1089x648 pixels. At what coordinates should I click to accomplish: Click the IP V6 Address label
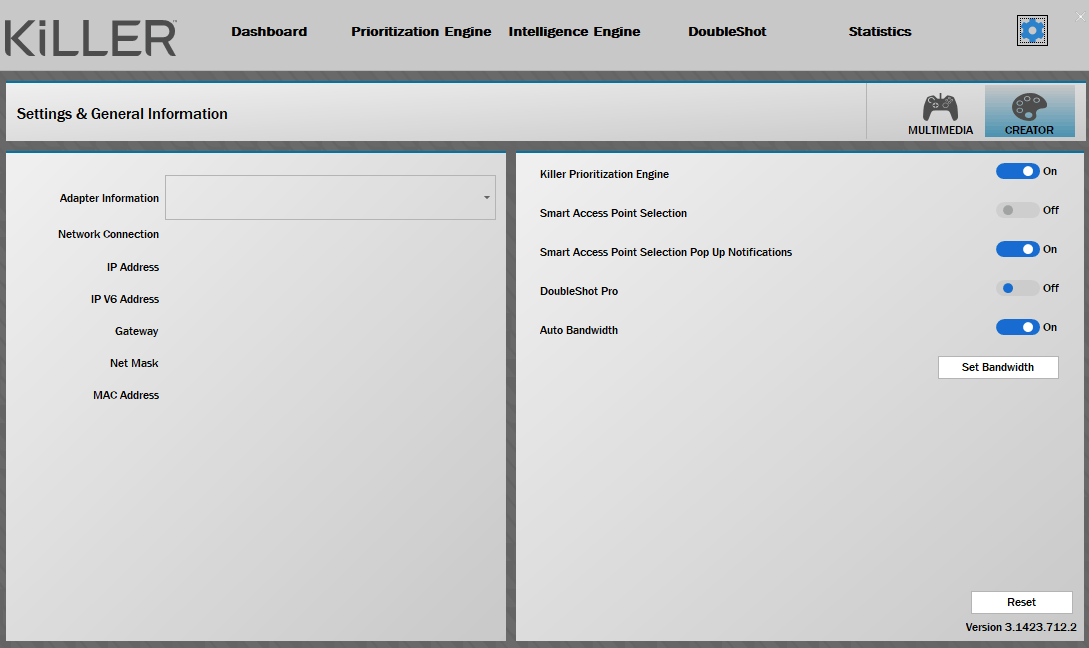(125, 299)
